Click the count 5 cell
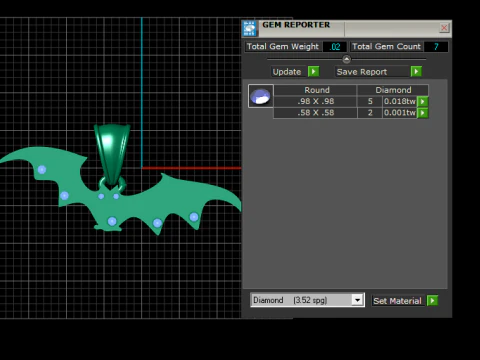The height and width of the screenshot is (360, 480). (370, 101)
